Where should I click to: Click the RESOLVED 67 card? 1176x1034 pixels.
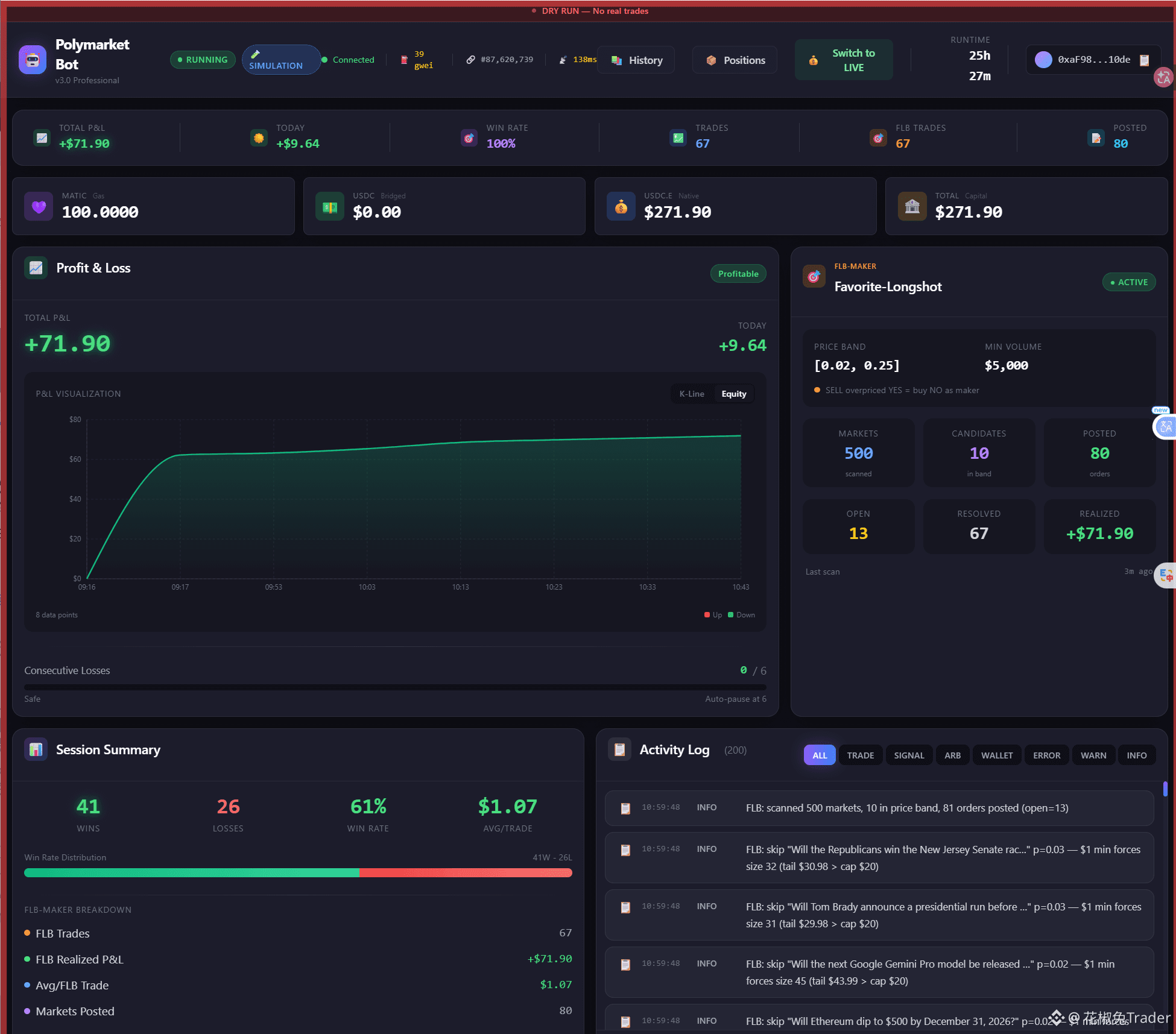point(979,526)
